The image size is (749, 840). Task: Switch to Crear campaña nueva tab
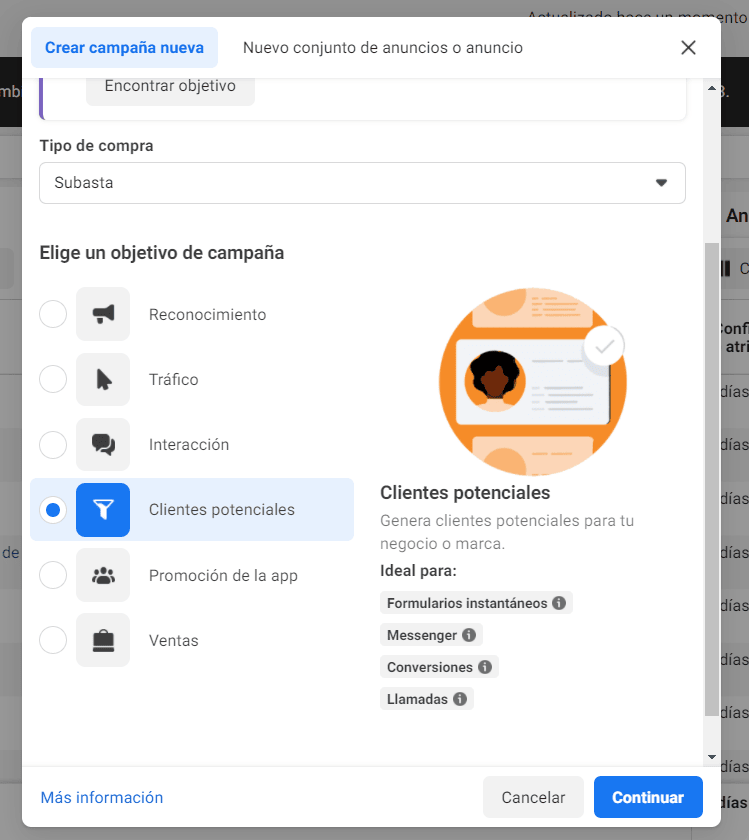pyautogui.click(x=124, y=48)
